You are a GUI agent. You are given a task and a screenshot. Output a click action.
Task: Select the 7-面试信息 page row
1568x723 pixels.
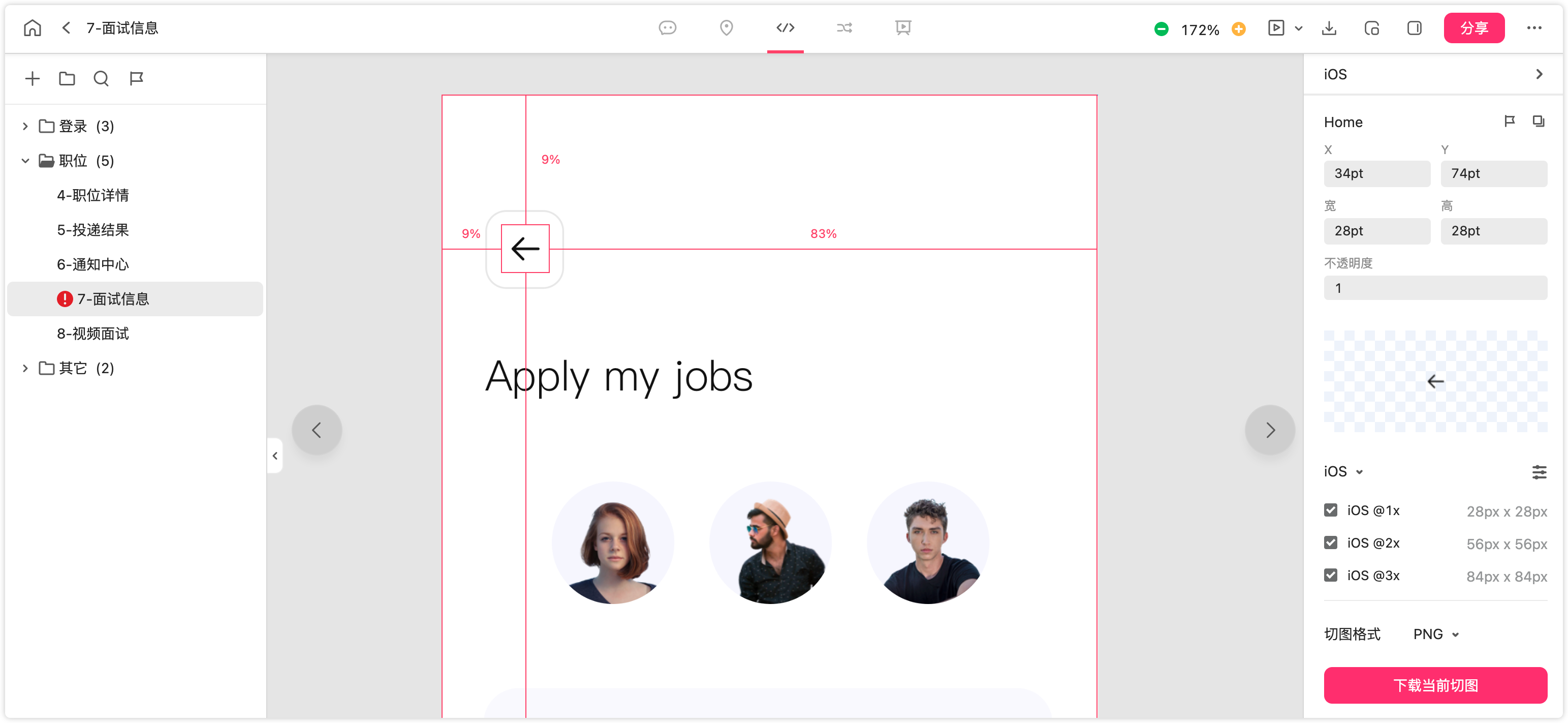click(135, 299)
